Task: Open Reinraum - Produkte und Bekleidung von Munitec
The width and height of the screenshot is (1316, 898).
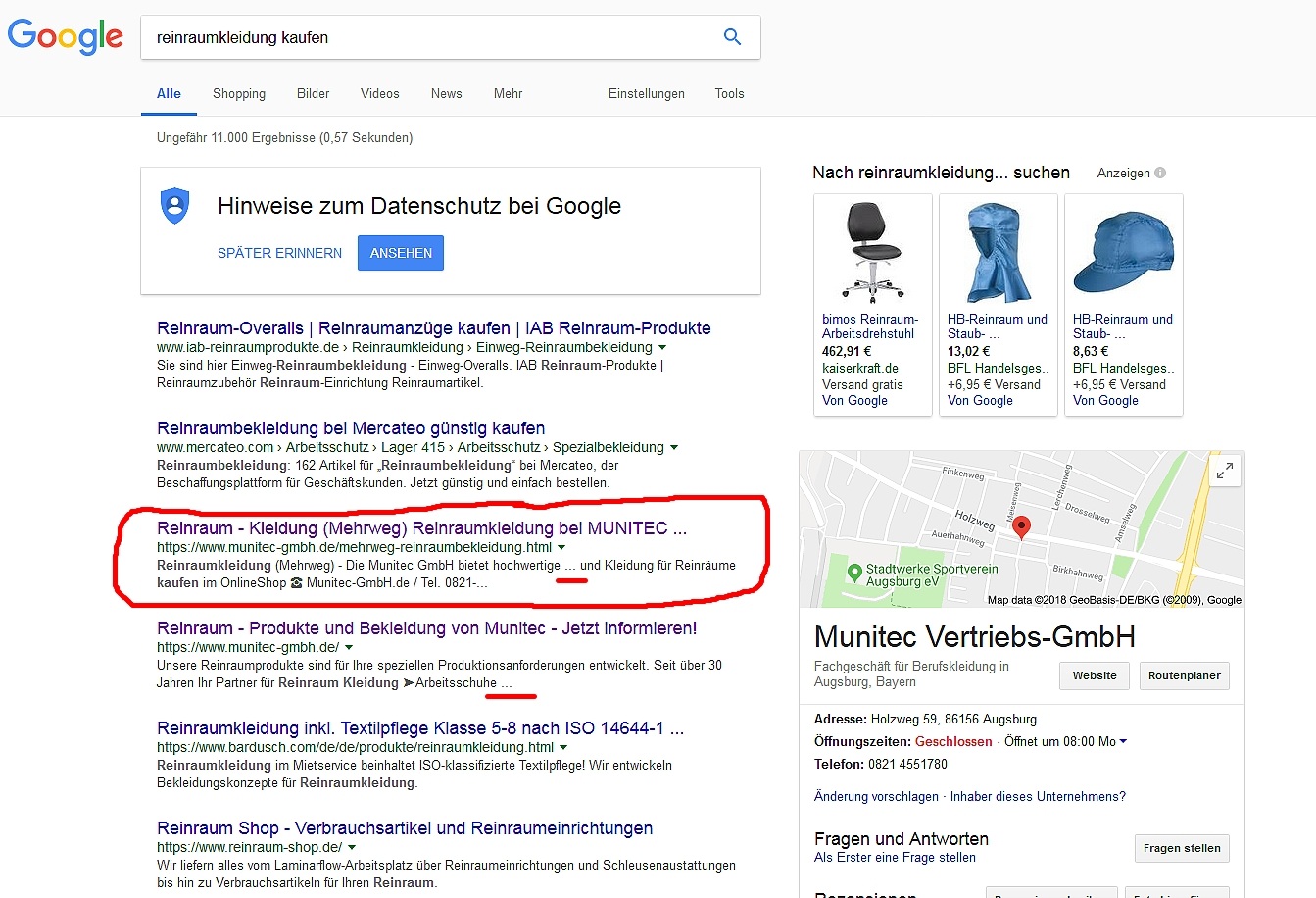Action: tap(427, 628)
